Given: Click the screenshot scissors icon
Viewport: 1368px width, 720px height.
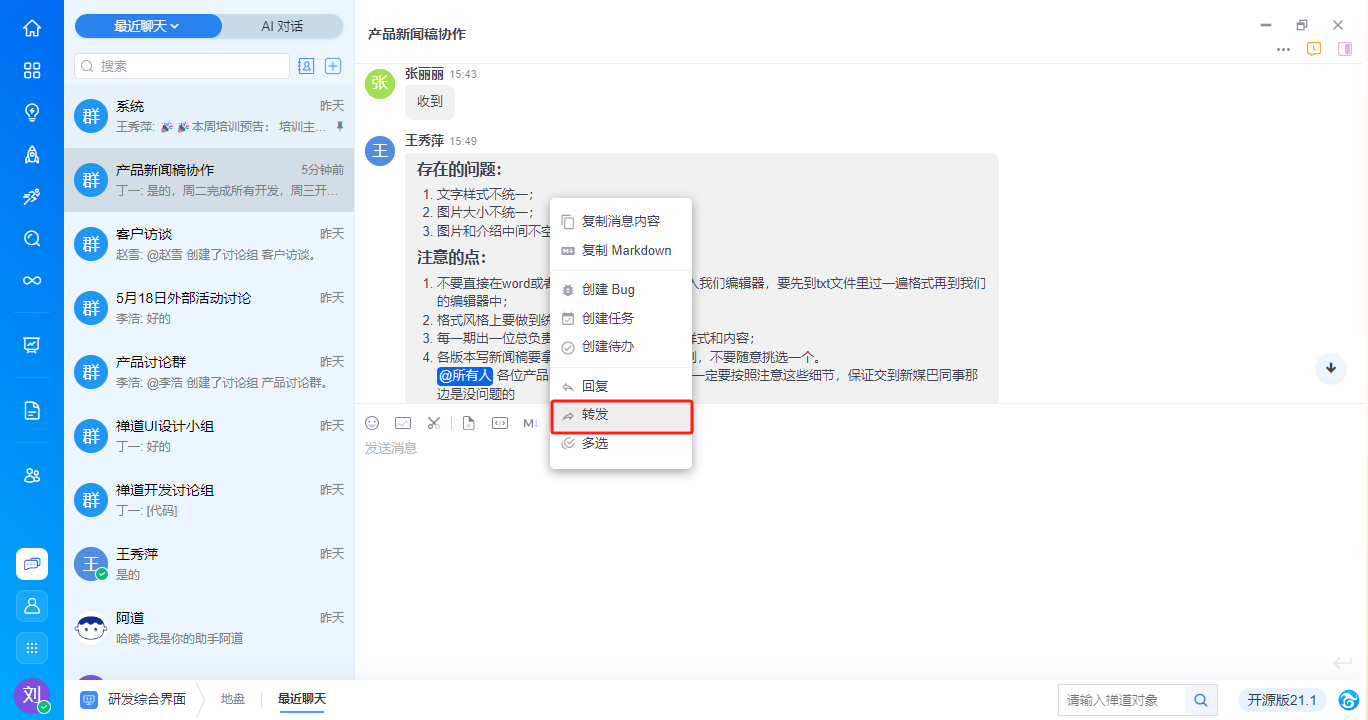Looking at the screenshot, I should (433, 423).
